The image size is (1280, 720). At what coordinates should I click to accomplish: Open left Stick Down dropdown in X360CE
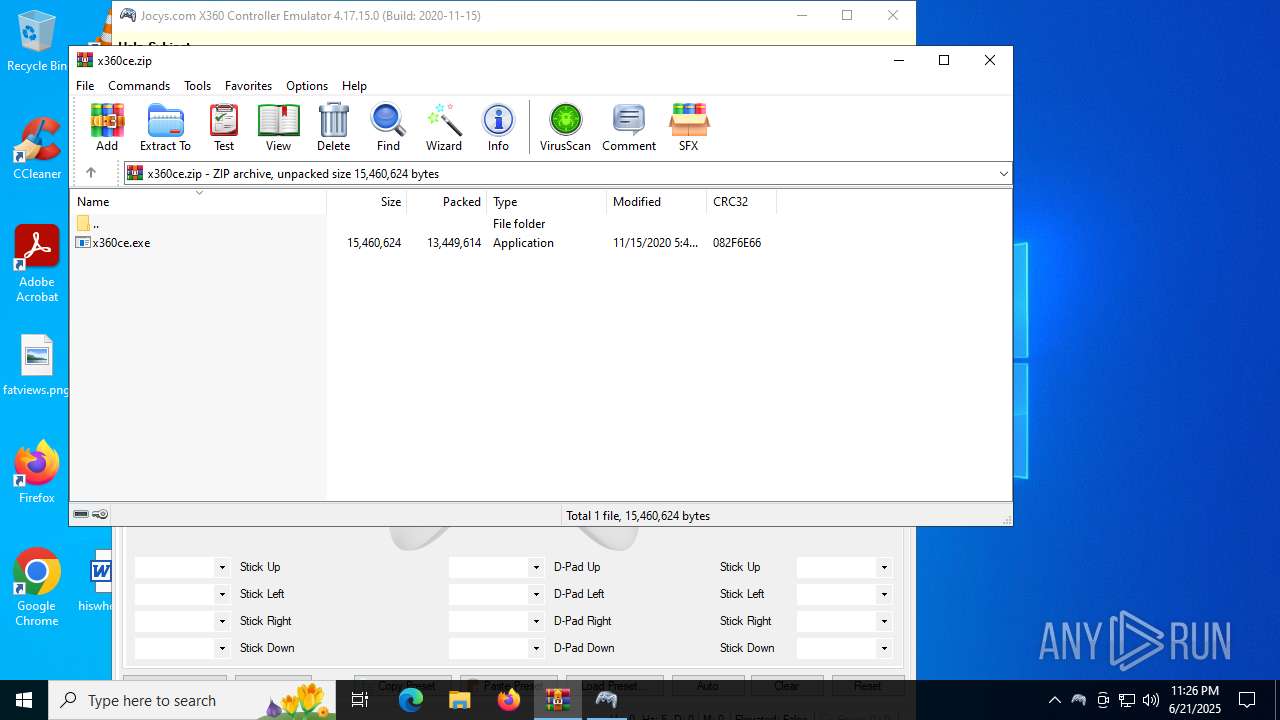tap(222, 649)
